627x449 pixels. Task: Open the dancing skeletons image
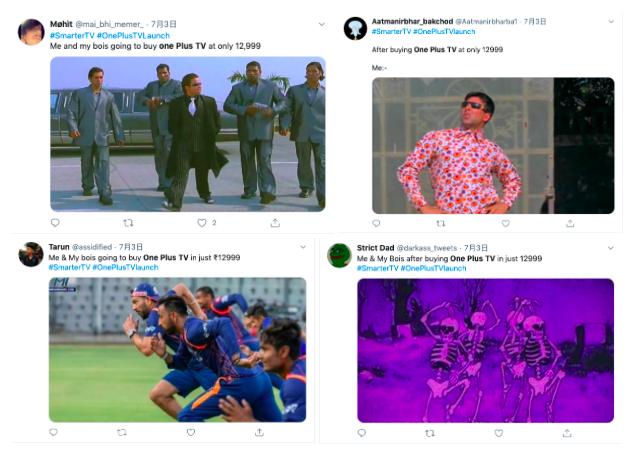click(x=485, y=350)
